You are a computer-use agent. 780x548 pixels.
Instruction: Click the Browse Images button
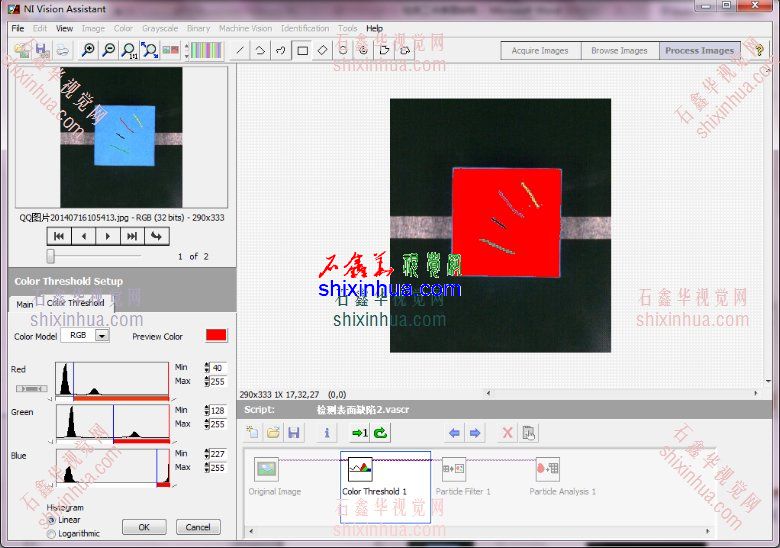(x=619, y=50)
